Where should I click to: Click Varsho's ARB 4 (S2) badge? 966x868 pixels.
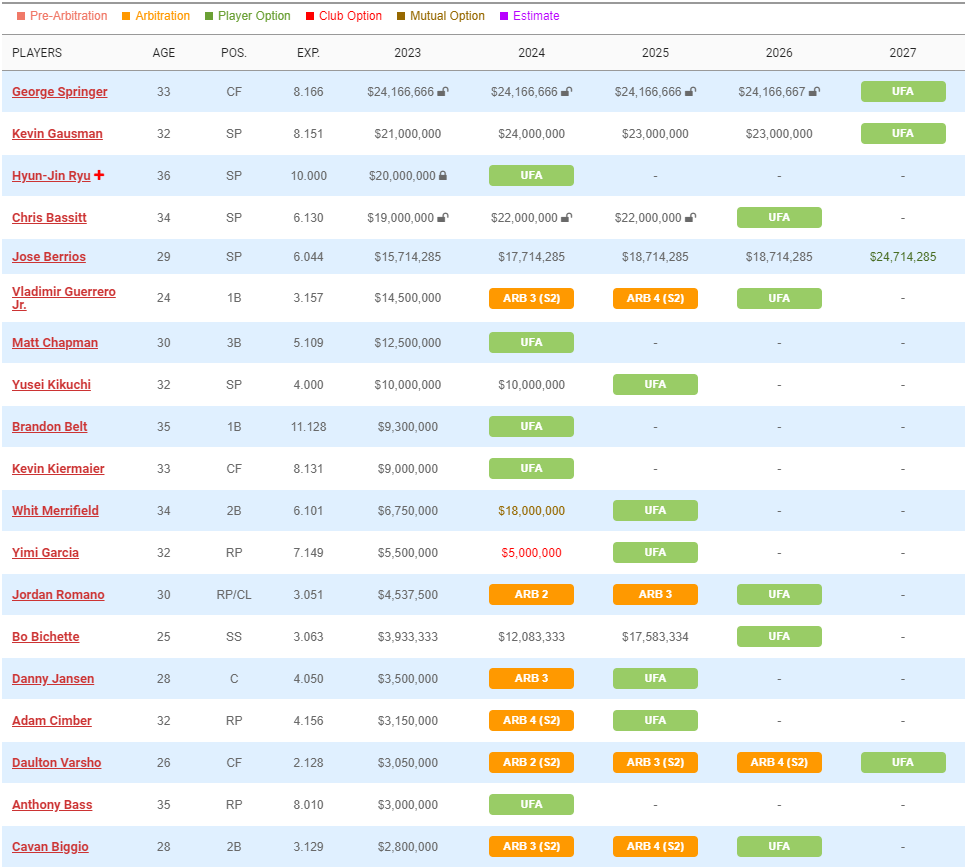point(779,763)
